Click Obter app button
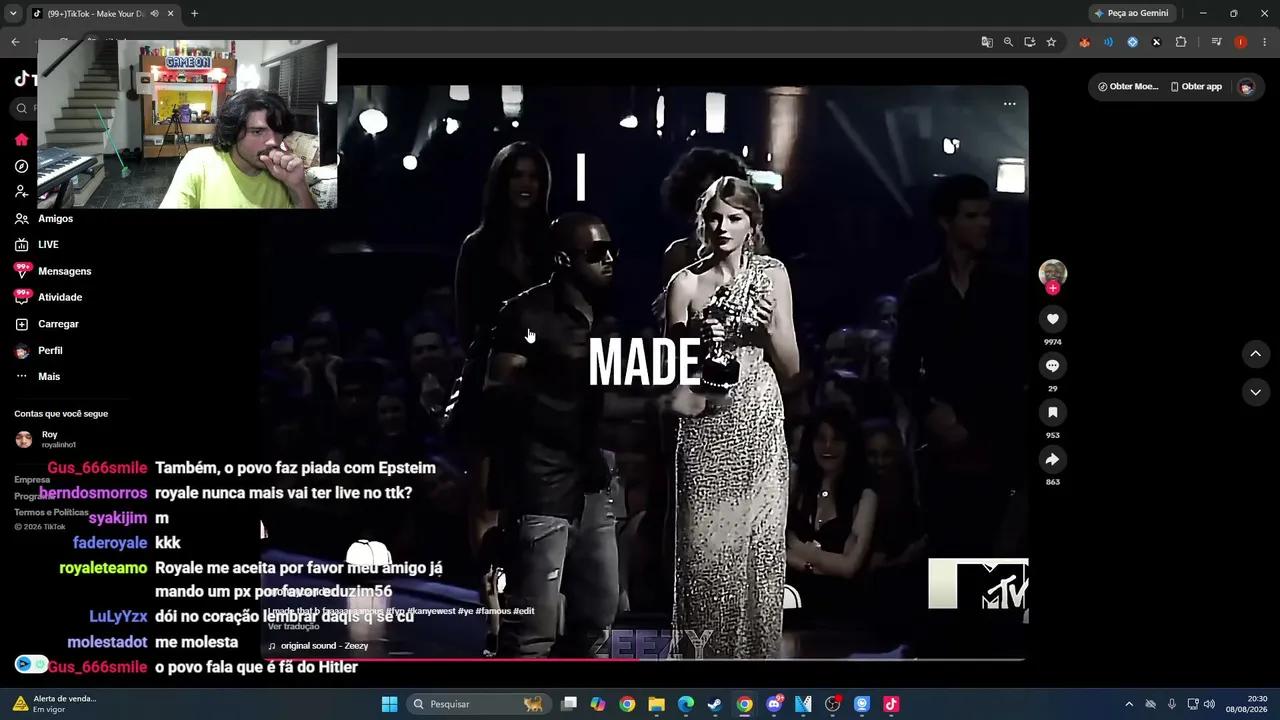The width and height of the screenshot is (1280, 720). coord(1196,87)
